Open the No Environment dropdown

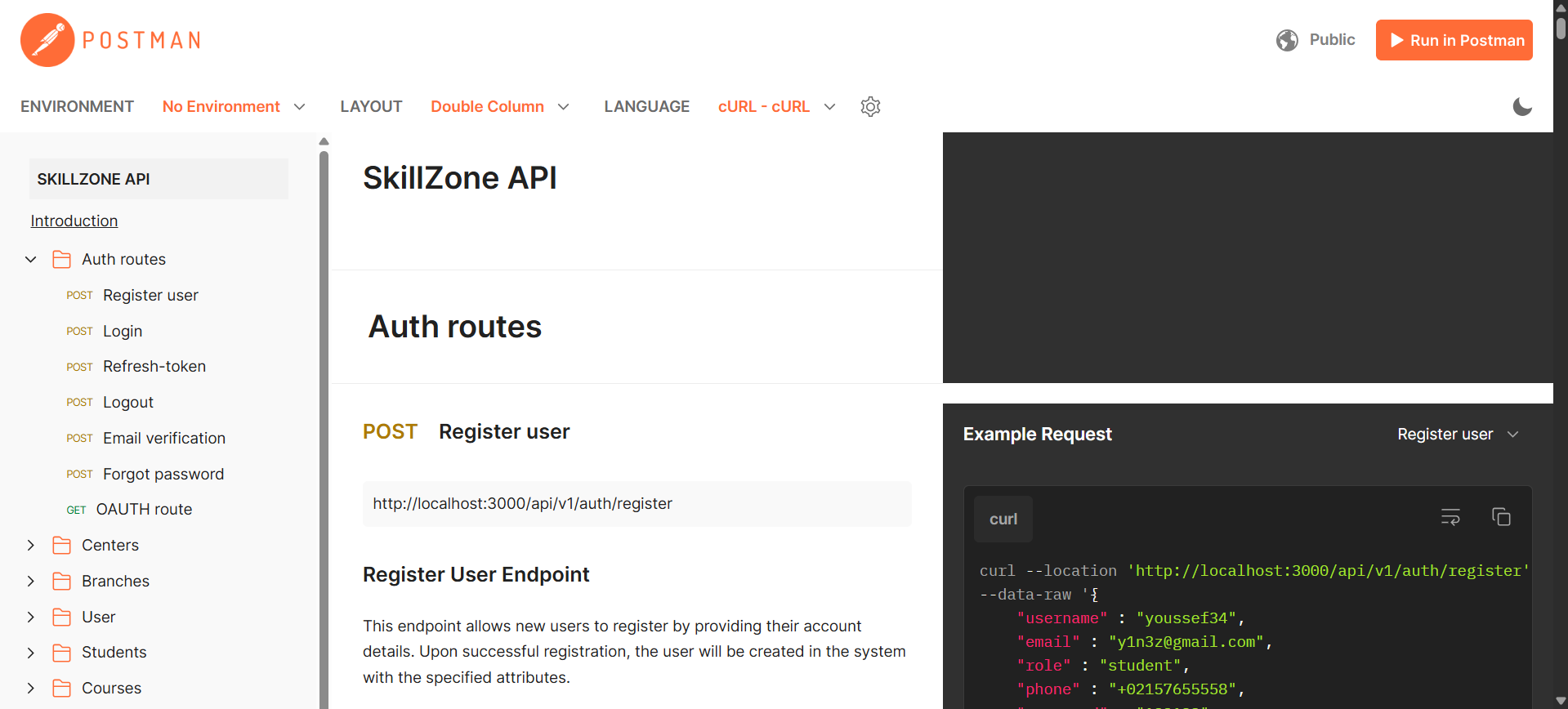pyautogui.click(x=234, y=106)
